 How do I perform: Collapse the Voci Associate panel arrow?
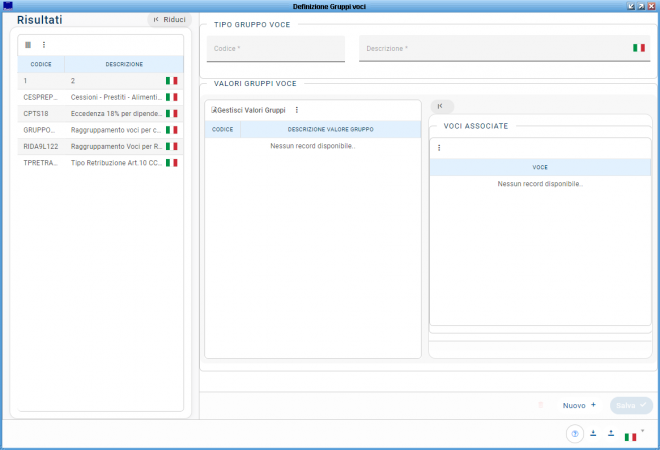pyautogui.click(x=441, y=106)
